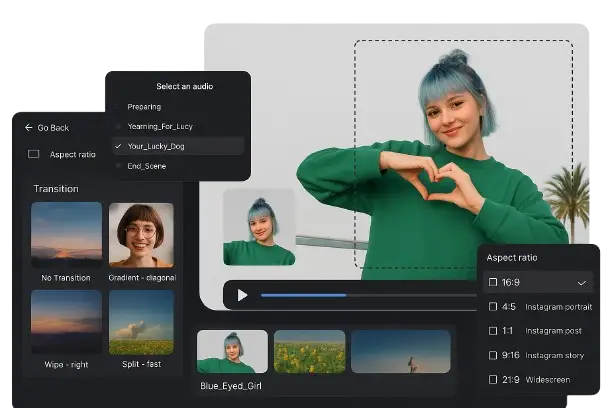Select the flower field clip thumbnail

pyautogui.click(x=309, y=352)
